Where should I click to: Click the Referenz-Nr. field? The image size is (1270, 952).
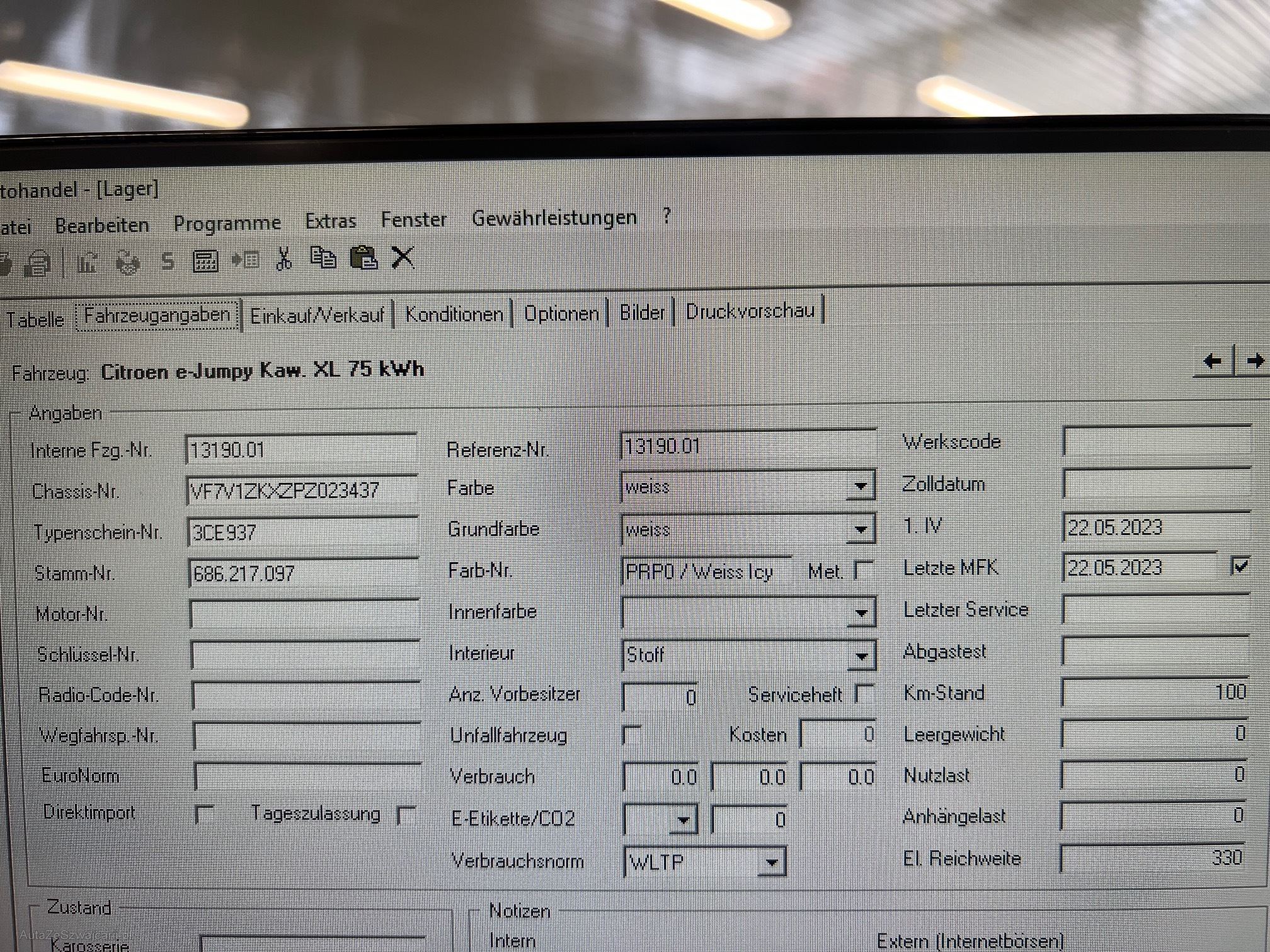pyautogui.click(x=748, y=446)
